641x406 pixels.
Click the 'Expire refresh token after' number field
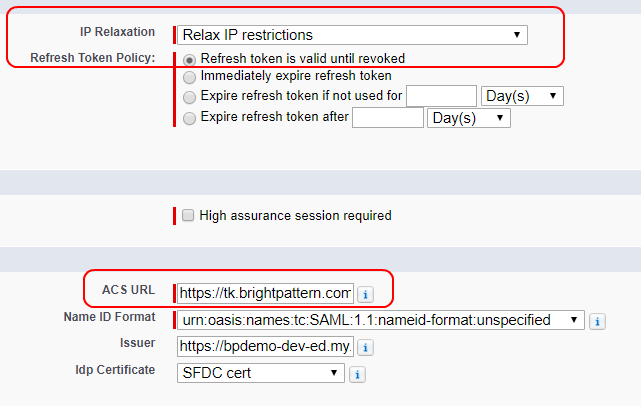388,118
